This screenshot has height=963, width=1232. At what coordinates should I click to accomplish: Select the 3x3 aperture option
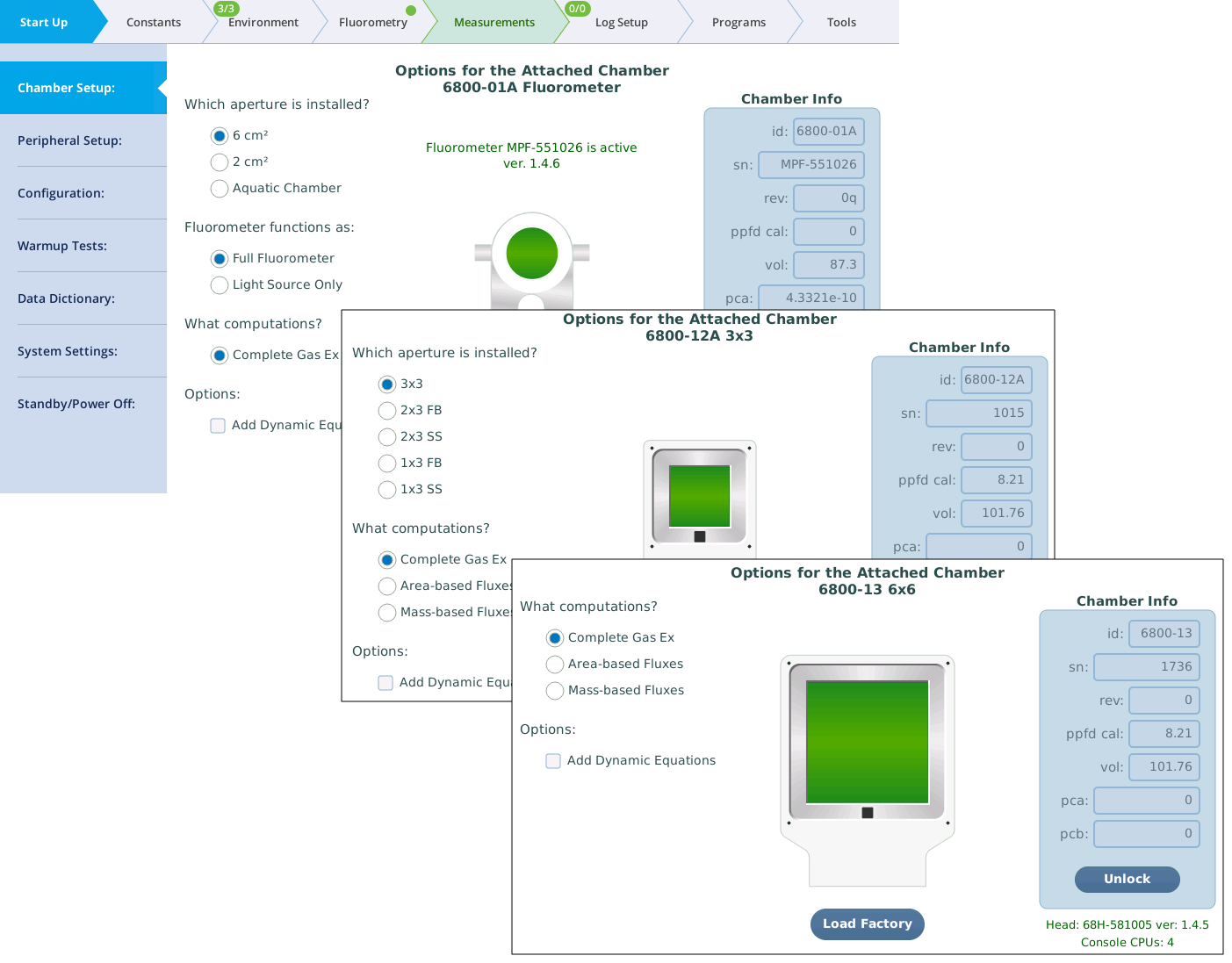(x=387, y=384)
